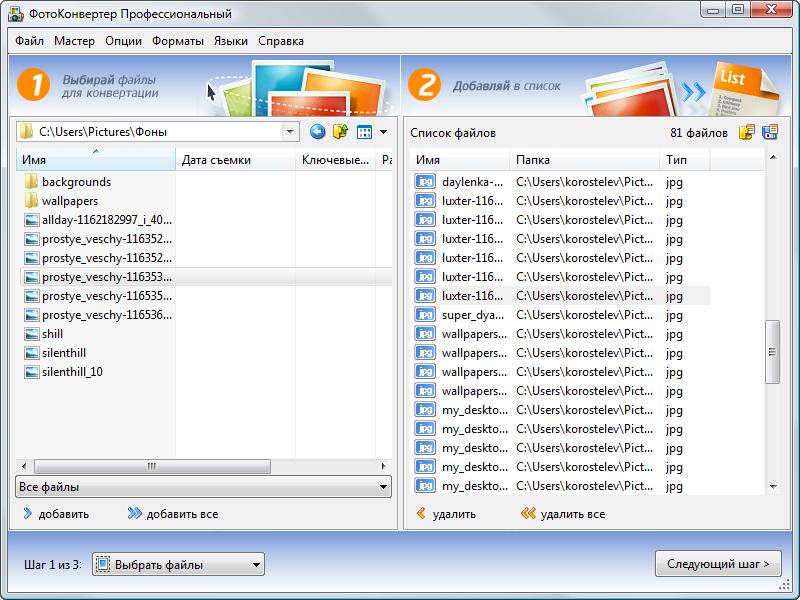Open the Форматы menu

pyautogui.click(x=178, y=41)
